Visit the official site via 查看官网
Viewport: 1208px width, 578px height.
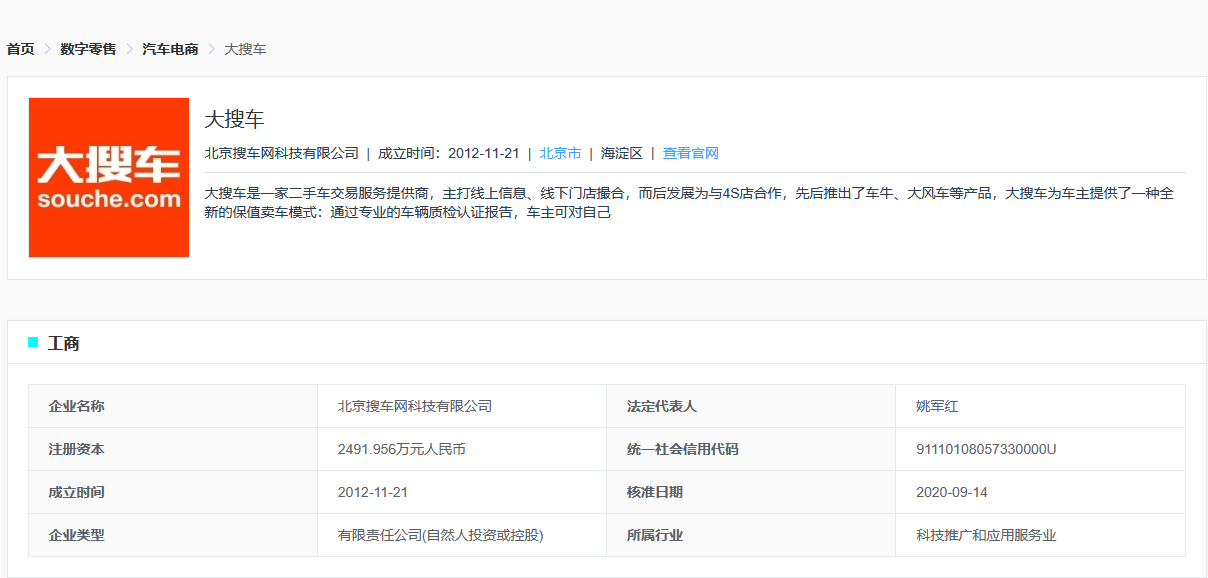(x=688, y=153)
